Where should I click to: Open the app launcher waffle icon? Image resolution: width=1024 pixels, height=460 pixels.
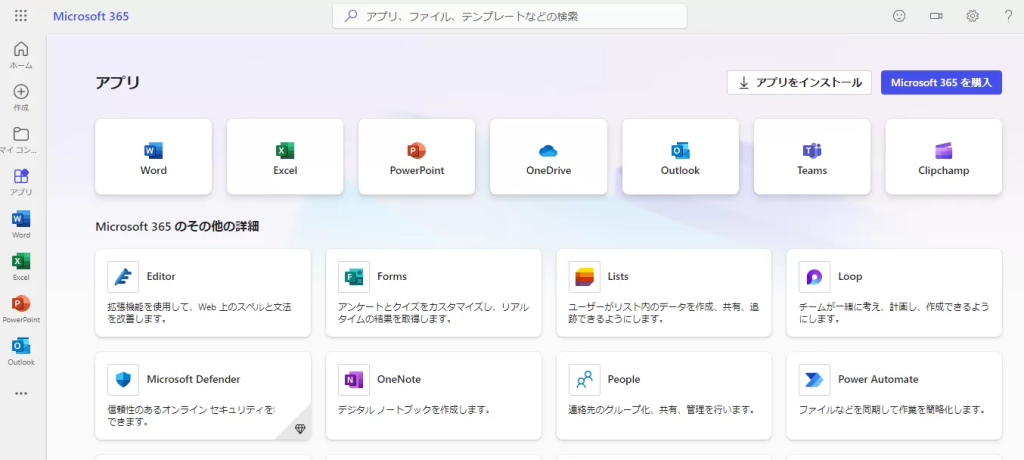pyautogui.click(x=21, y=16)
